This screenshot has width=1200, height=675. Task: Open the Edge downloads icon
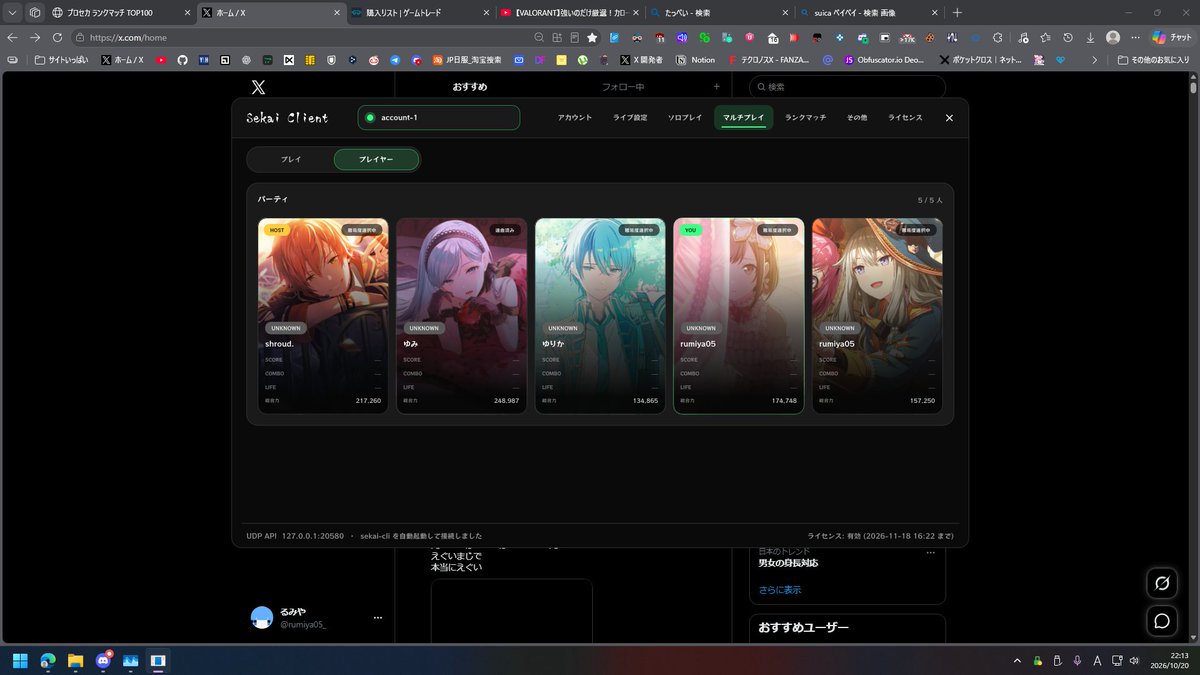pyautogui.click(x=1091, y=37)
